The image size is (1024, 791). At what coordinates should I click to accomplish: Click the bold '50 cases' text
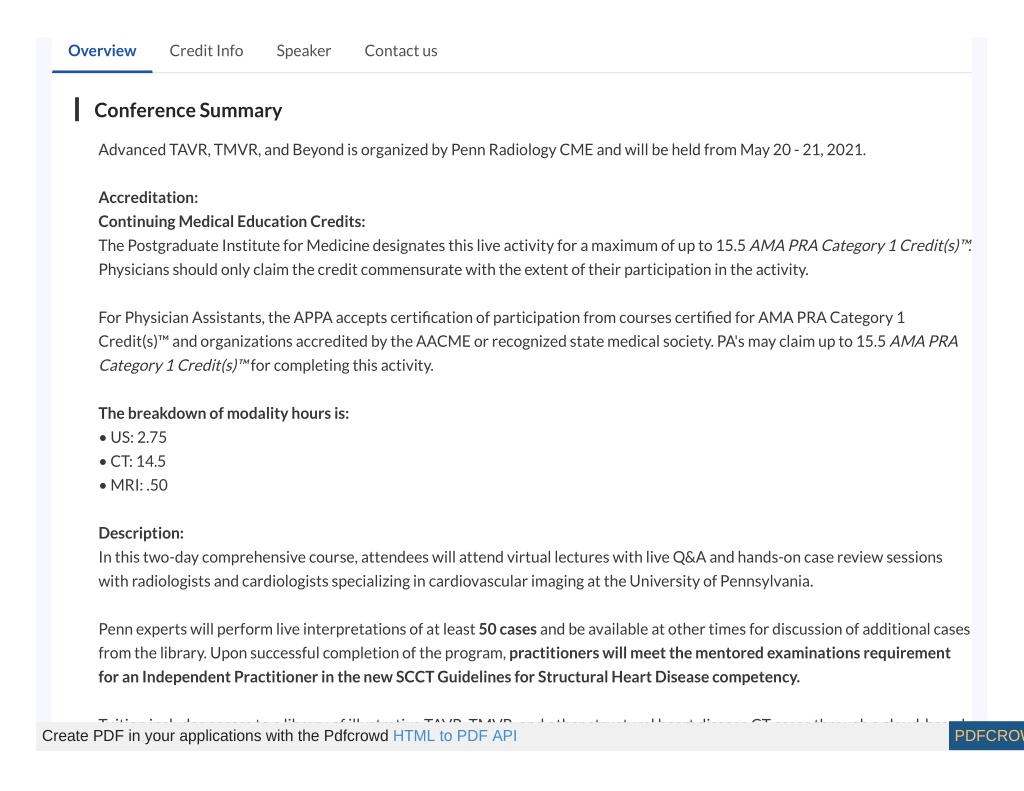pyautogui.click(x=507, y=629)
